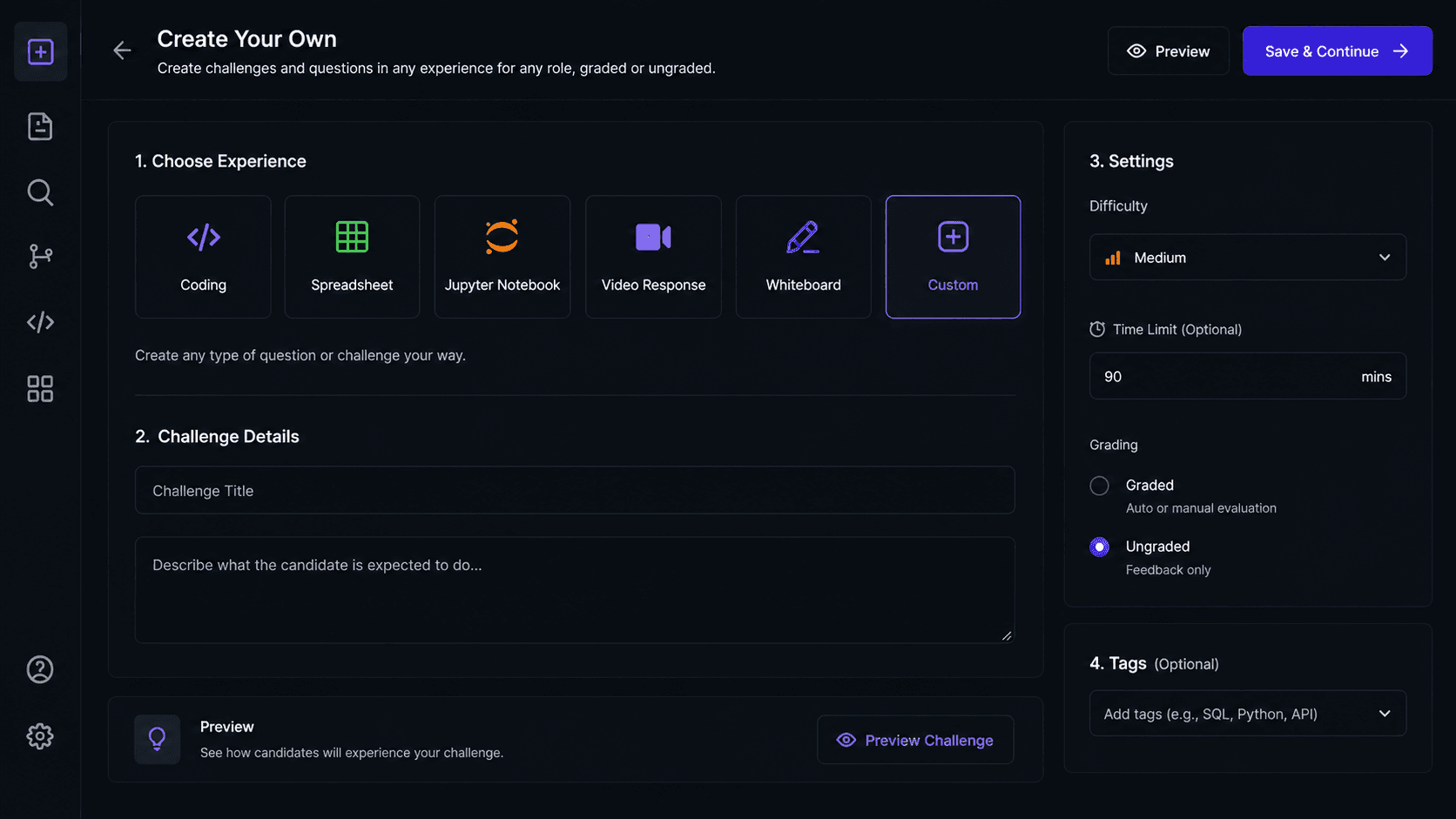Select the Ungraded radio option

[1099, 547]
